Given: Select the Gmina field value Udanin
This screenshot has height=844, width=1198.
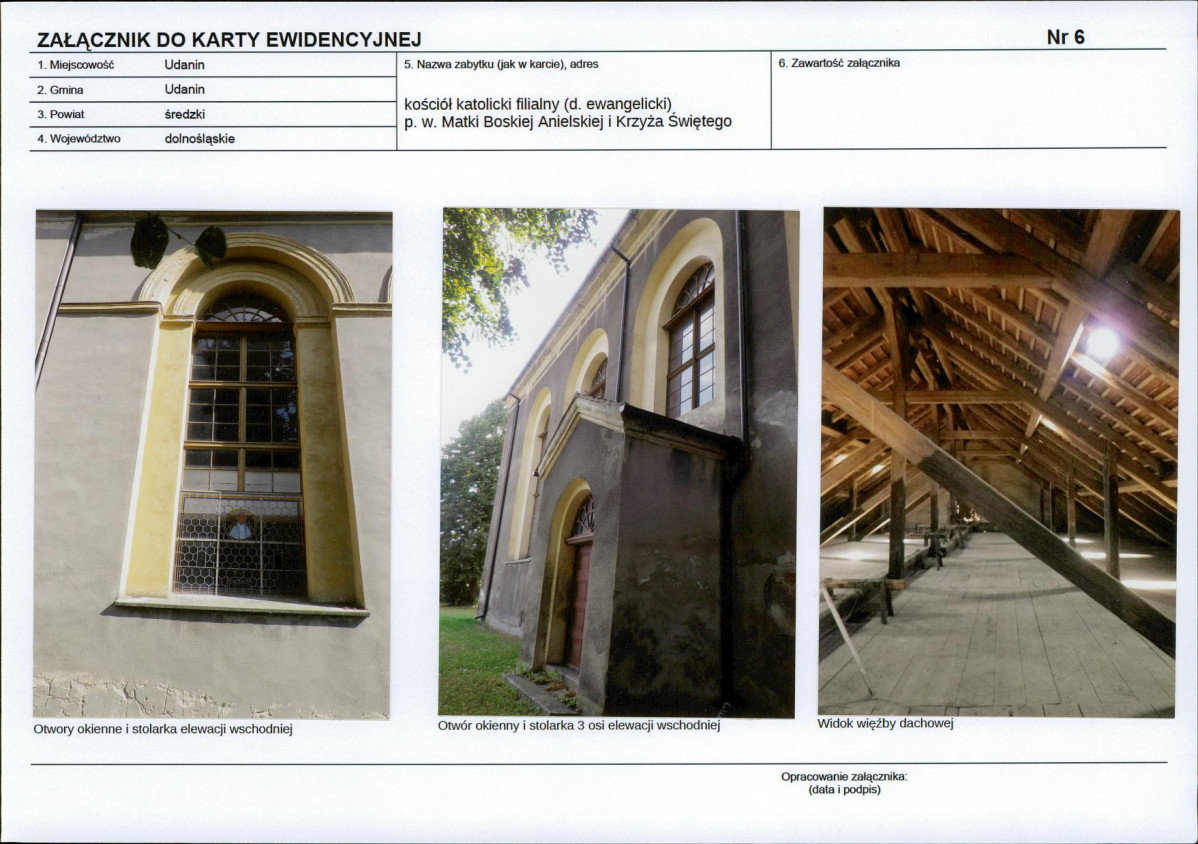Looking at the screenshot, I should [184, 89].
